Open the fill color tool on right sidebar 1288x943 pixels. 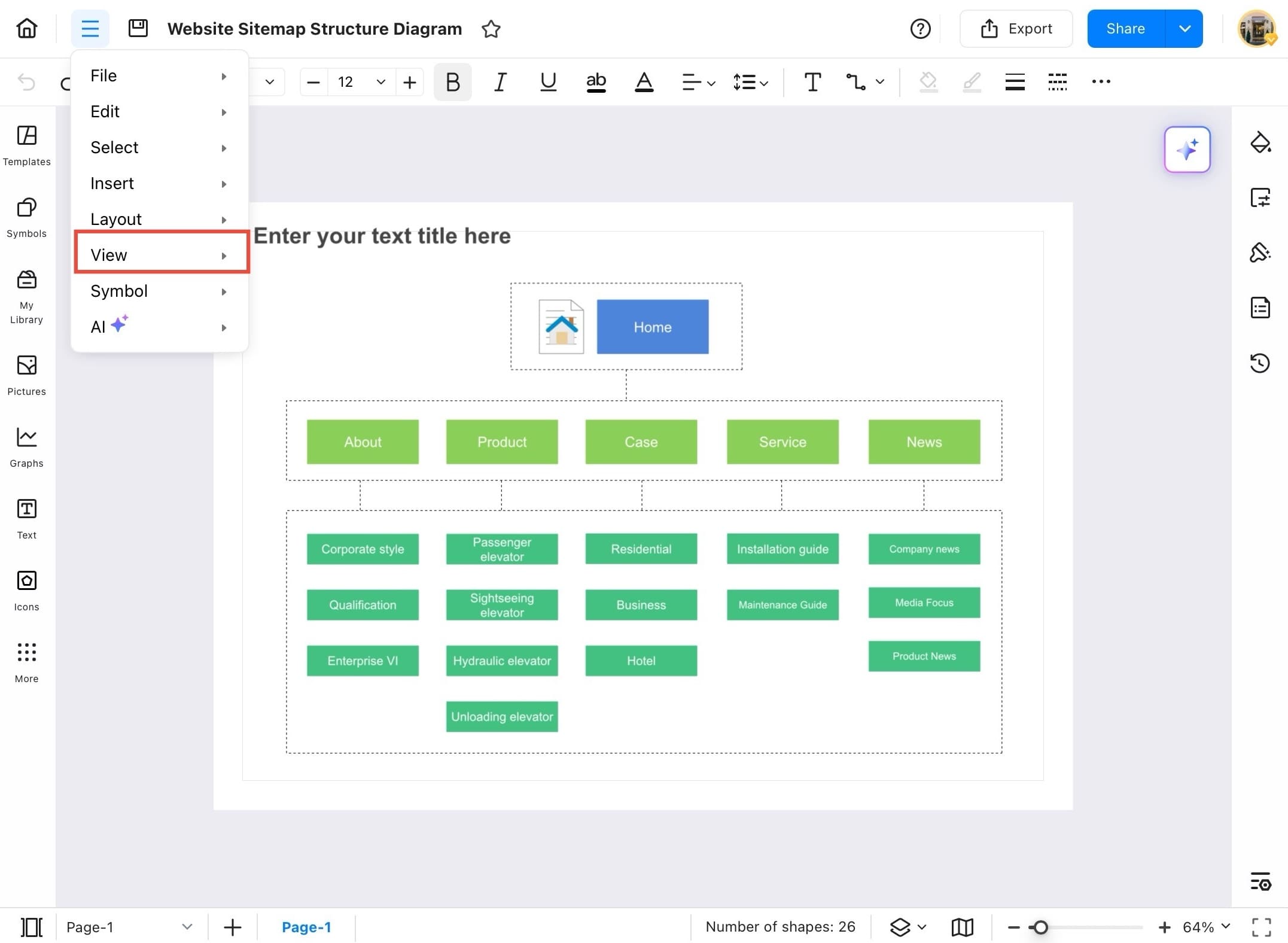(x=1261, y=142)
